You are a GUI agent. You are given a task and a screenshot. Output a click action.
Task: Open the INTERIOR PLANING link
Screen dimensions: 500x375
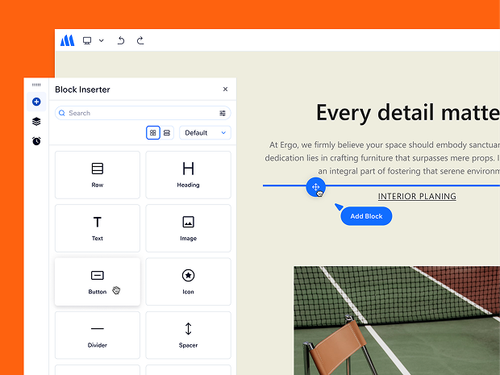pos(417,196)
